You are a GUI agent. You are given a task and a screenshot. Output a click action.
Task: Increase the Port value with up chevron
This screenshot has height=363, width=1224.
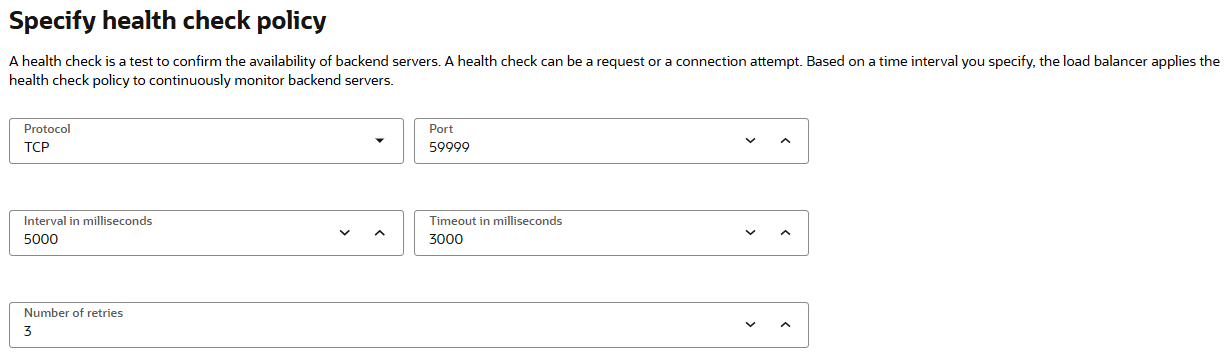pyautogui.click(x=785, y=141)
